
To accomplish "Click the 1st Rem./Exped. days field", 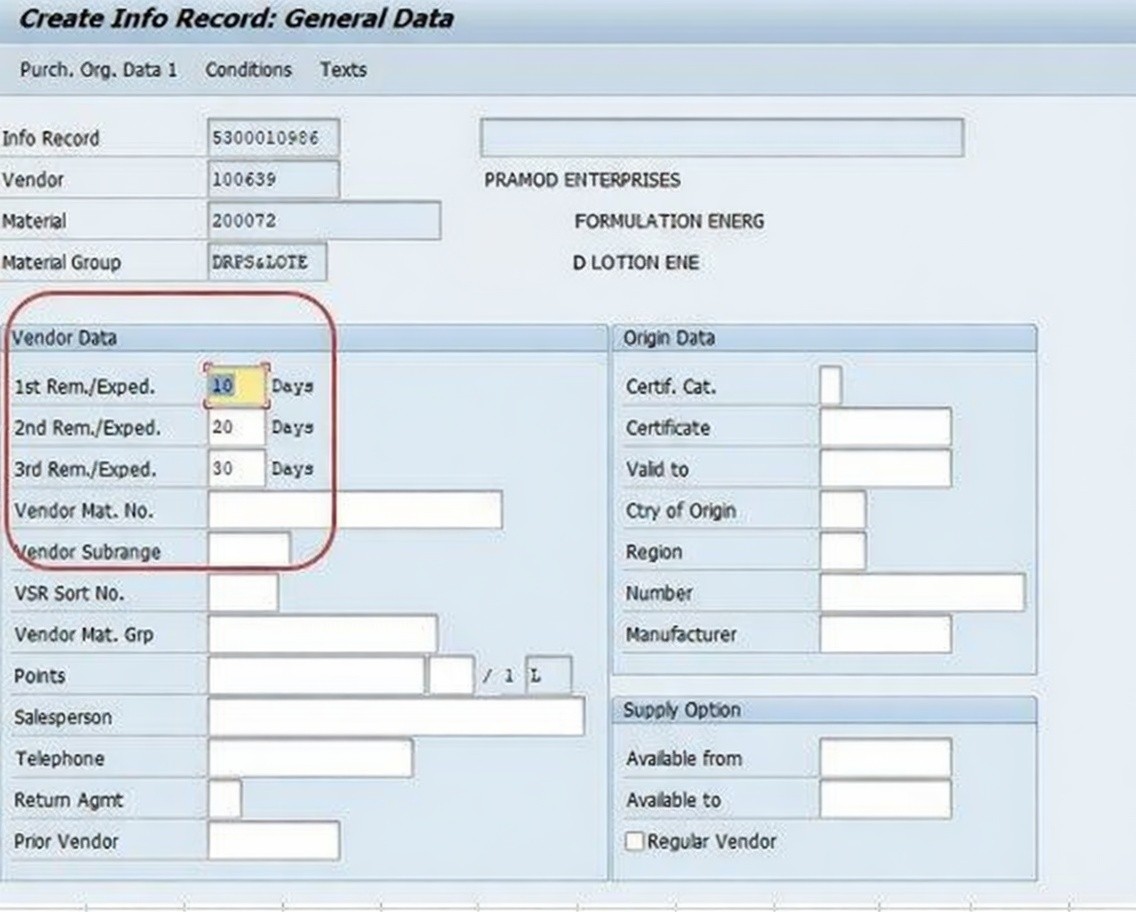I will point(237,386).
